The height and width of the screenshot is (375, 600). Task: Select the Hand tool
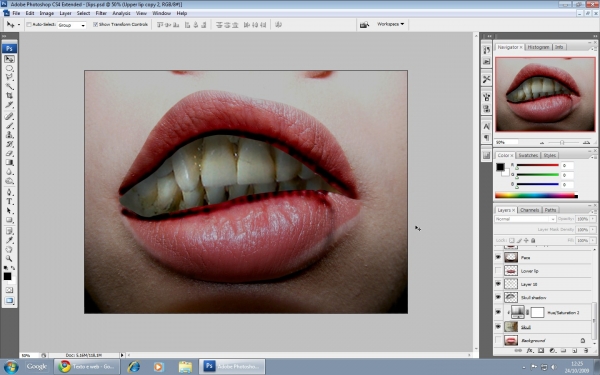tap(10, 249)
